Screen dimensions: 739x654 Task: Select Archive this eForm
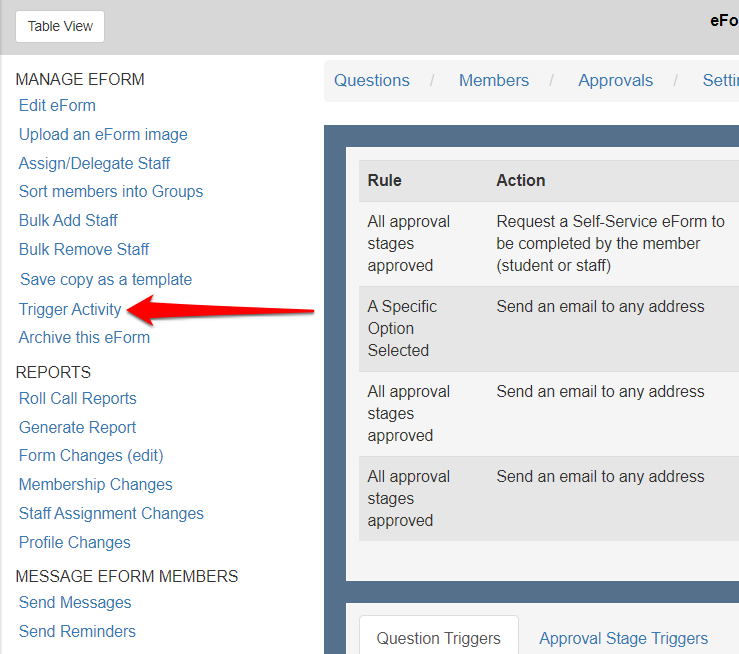(84, 337)
